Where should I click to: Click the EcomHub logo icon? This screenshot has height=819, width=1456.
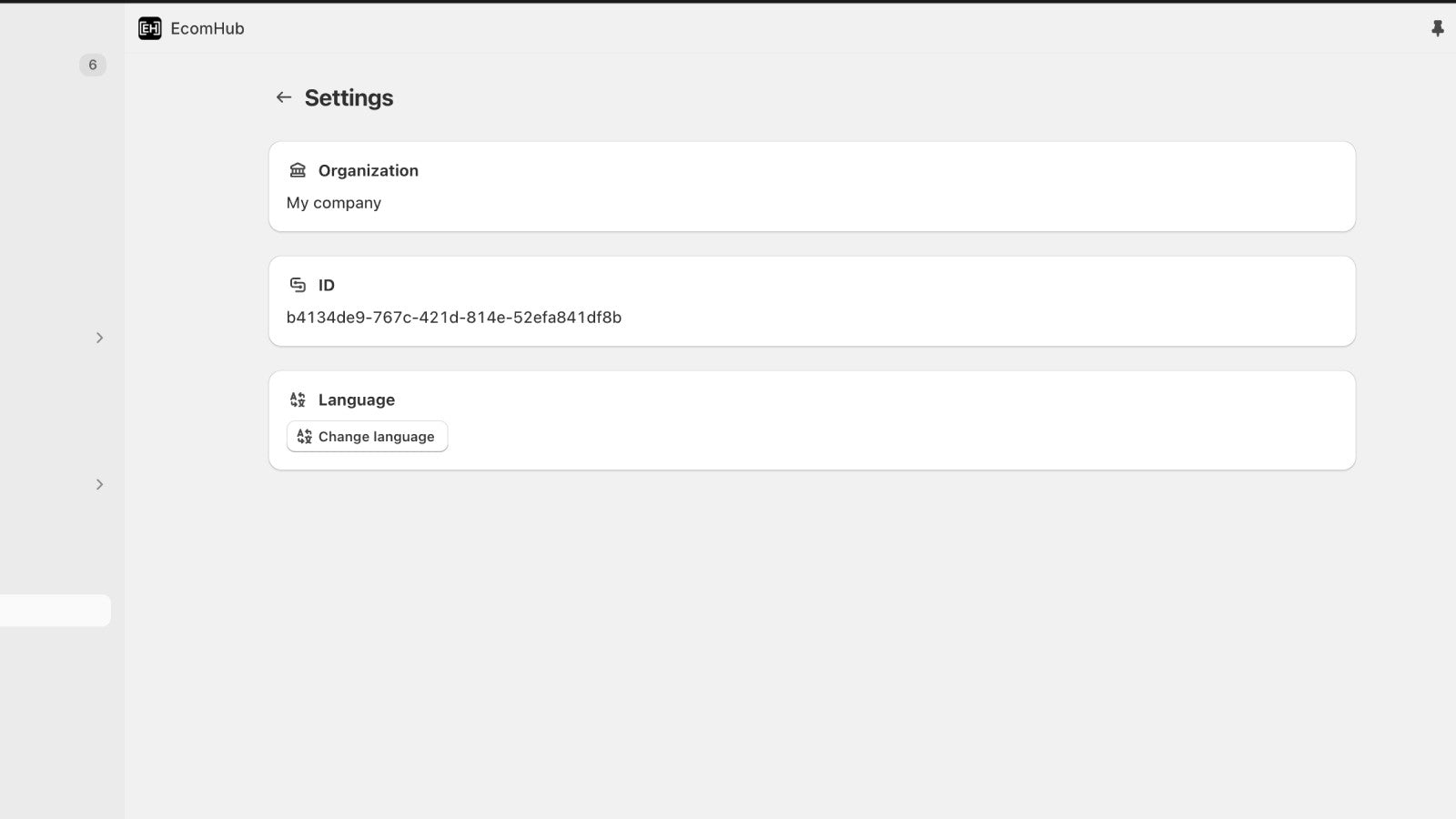(x=150, y=29)
